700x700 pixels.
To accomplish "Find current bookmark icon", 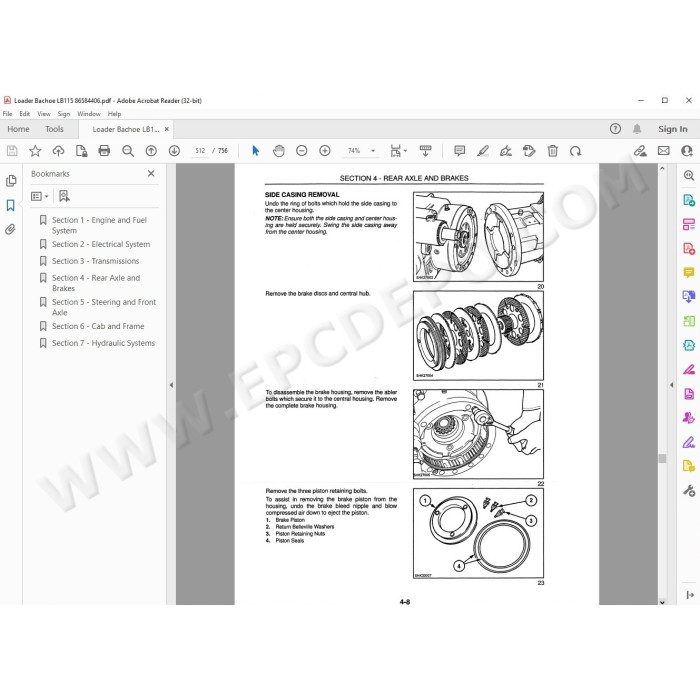I will [x=64, y=196].
